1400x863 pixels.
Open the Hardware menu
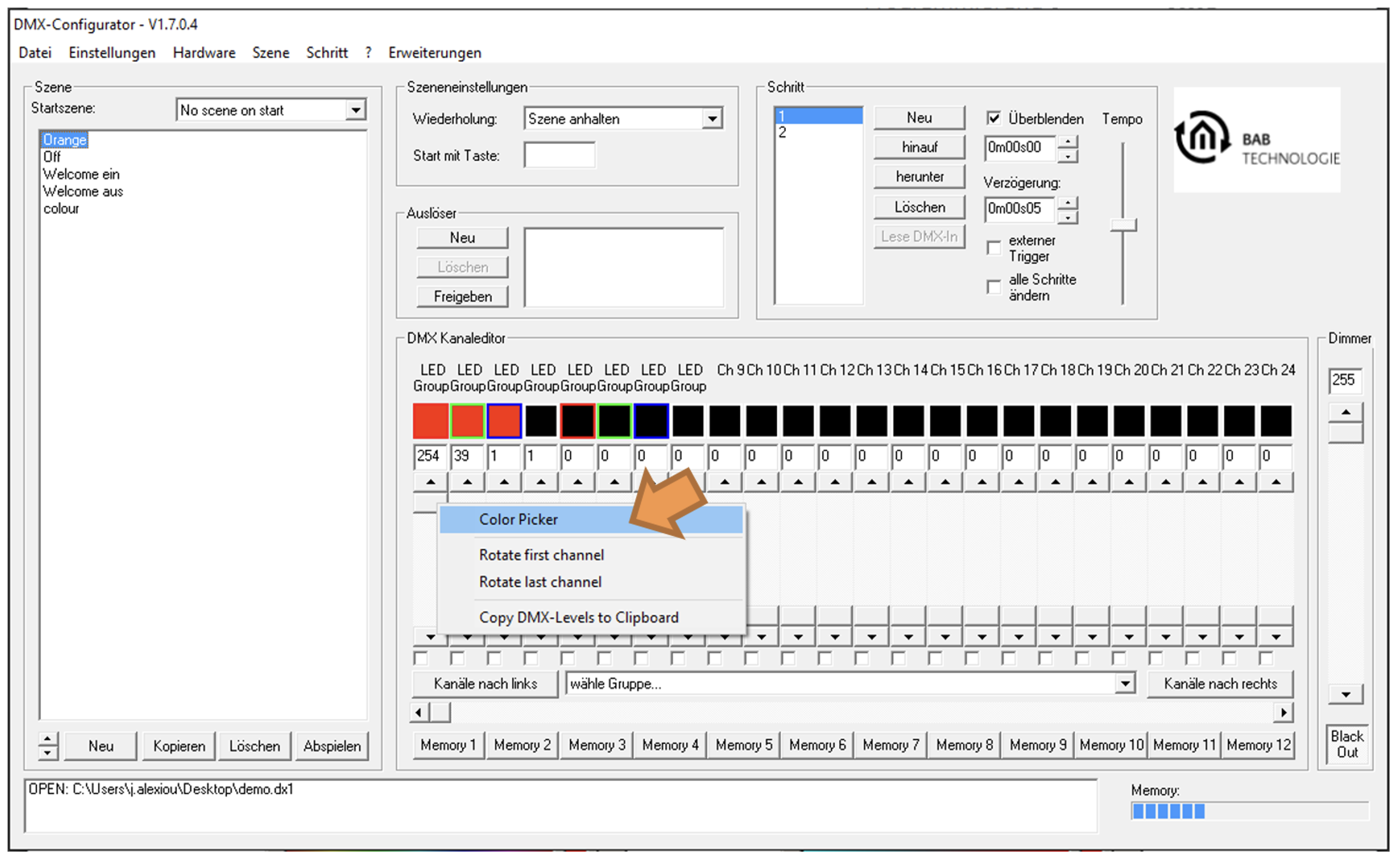click(x=204, y=52)
